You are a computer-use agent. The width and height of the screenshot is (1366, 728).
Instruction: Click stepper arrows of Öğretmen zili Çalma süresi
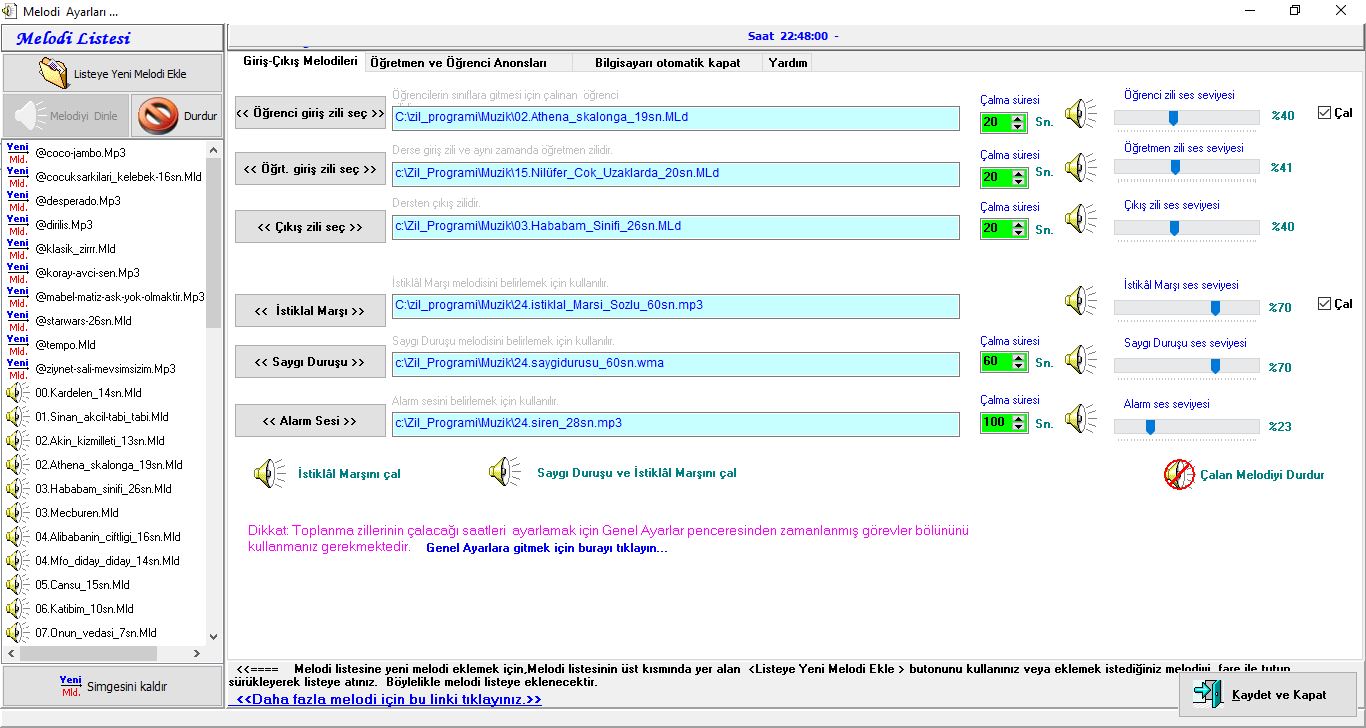click(1018, 177)
